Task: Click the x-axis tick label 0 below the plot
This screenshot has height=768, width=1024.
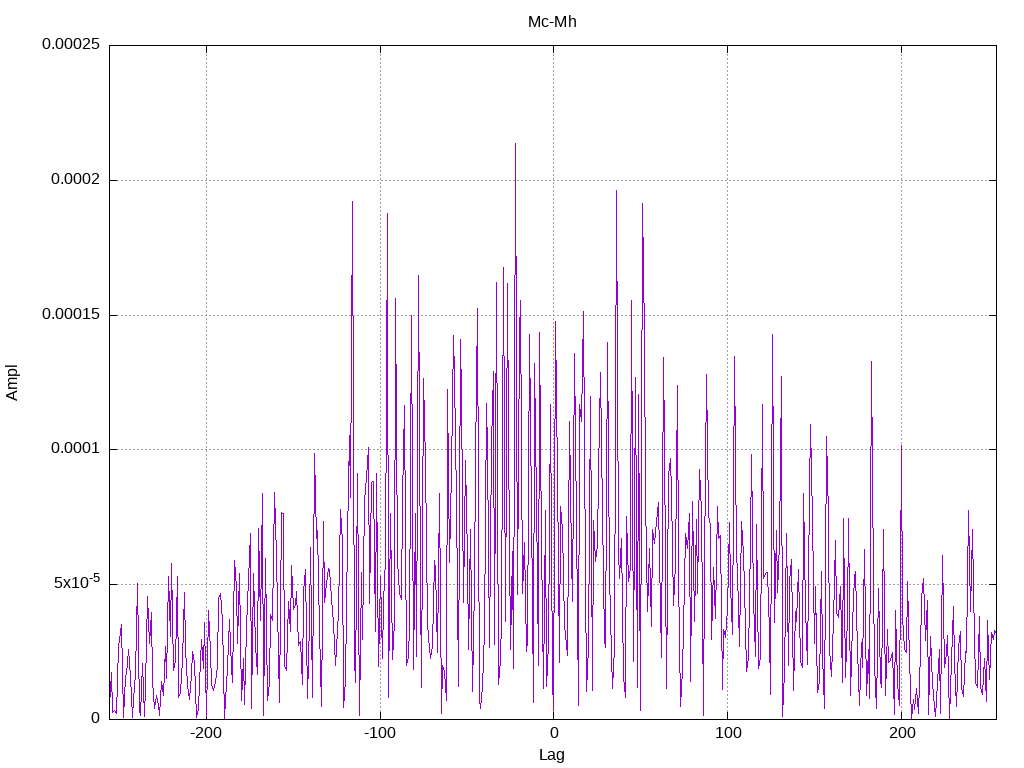Action: pos(554,733)
